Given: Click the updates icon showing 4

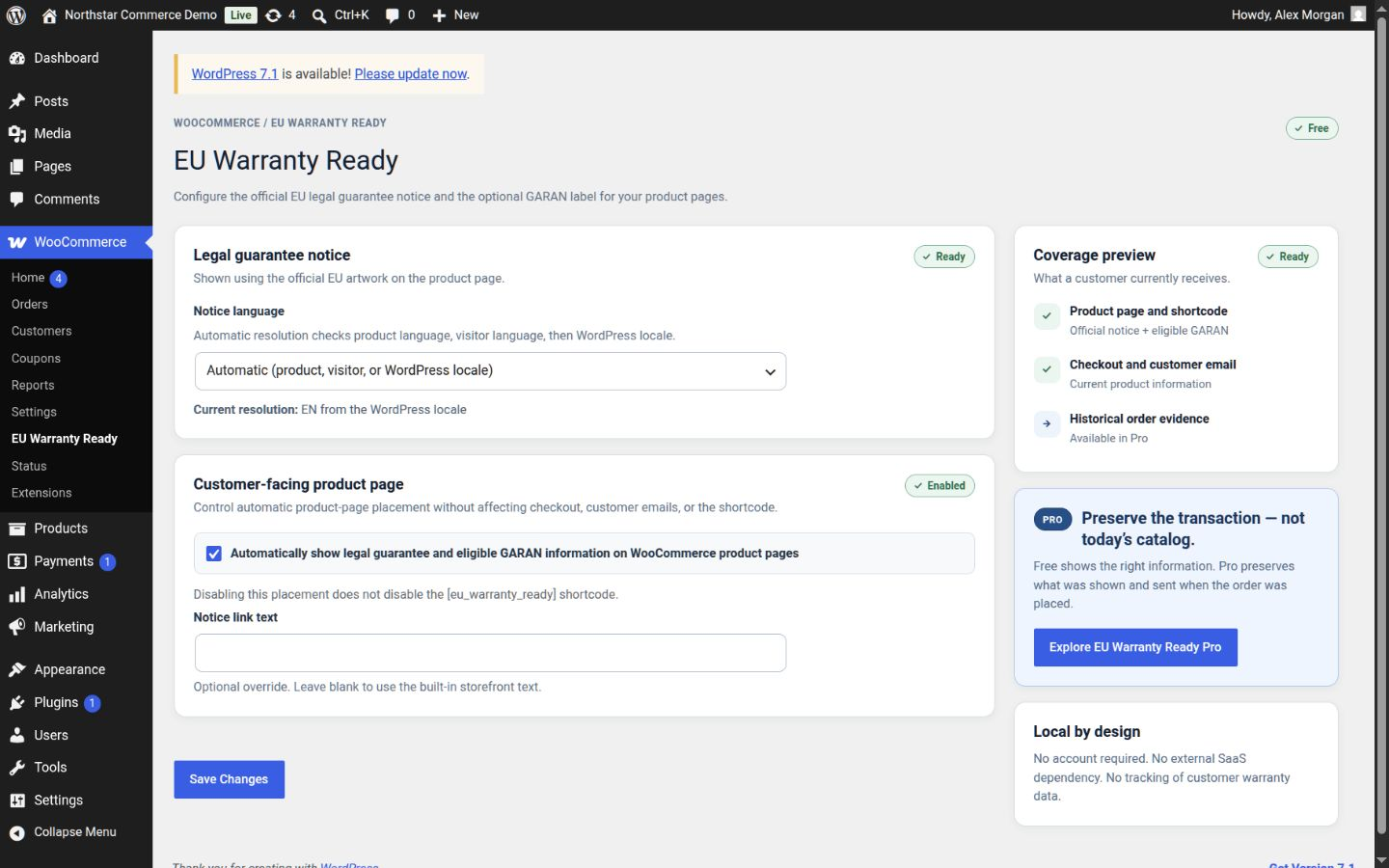Looking at the screenshot, I should click(x=273, y=15).
